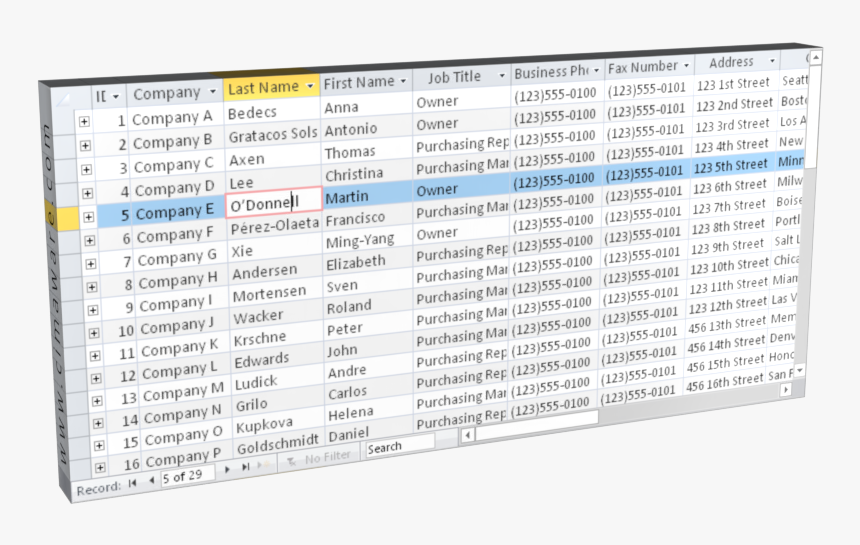This screenshot has width=860, height=545.
Task: Expand subdatasheet for Company E row
Action: click(88, 215)
